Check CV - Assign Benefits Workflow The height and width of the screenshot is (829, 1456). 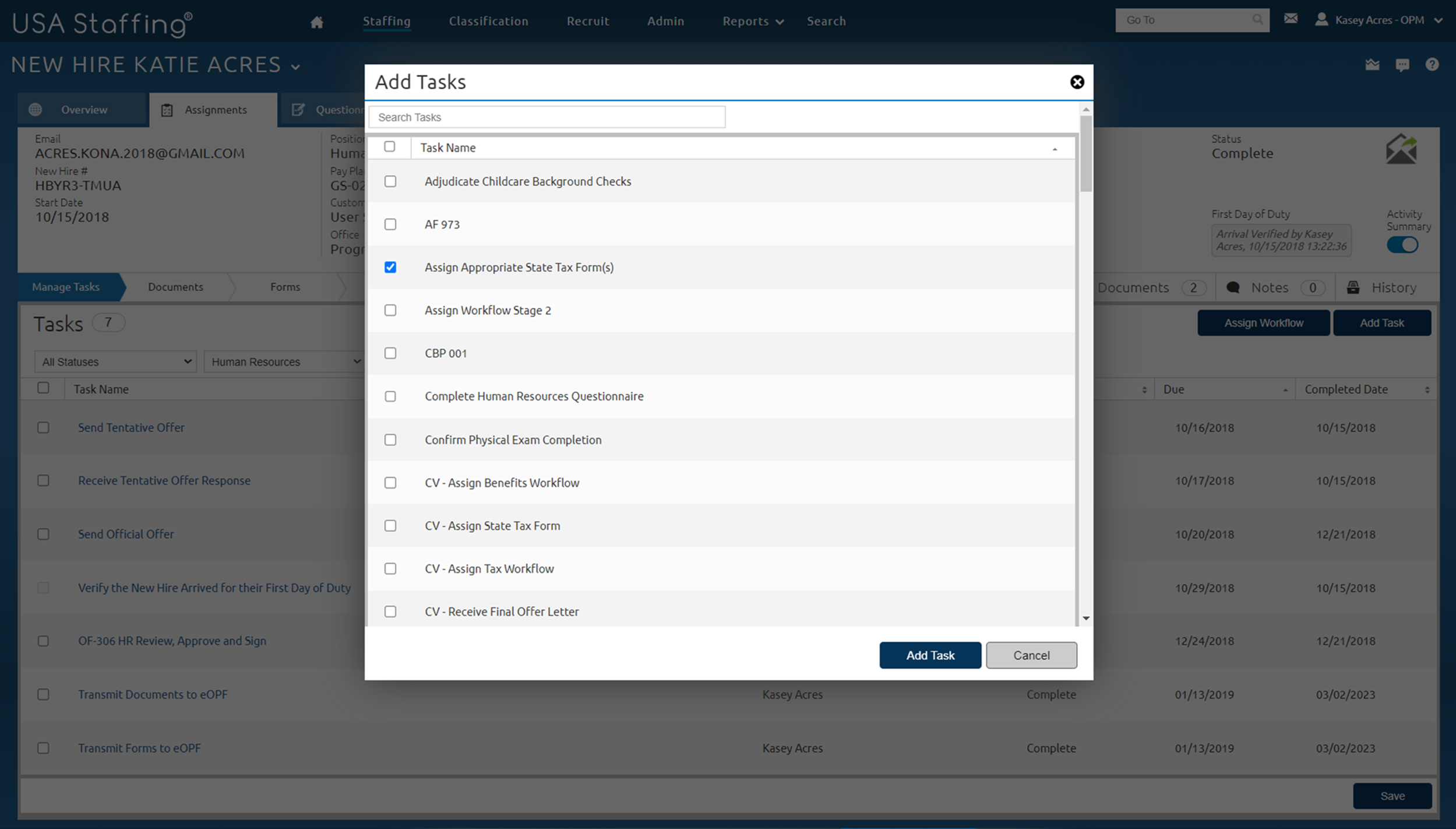(x=390, y=483)
